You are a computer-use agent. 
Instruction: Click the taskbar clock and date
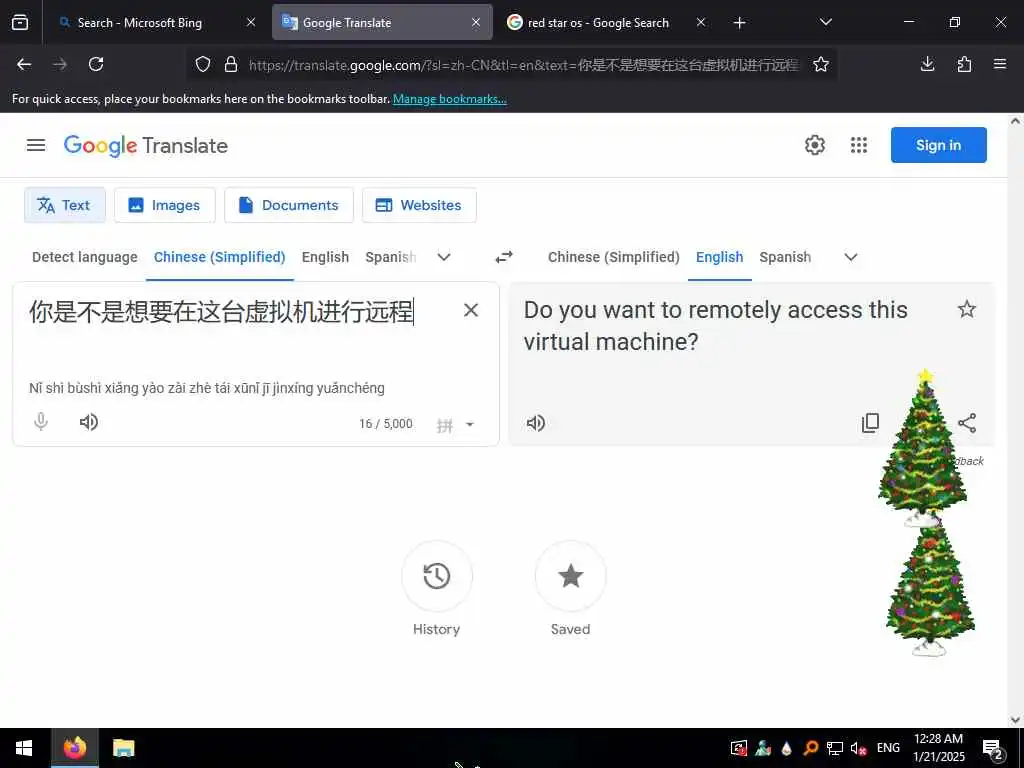click(938, 748)
